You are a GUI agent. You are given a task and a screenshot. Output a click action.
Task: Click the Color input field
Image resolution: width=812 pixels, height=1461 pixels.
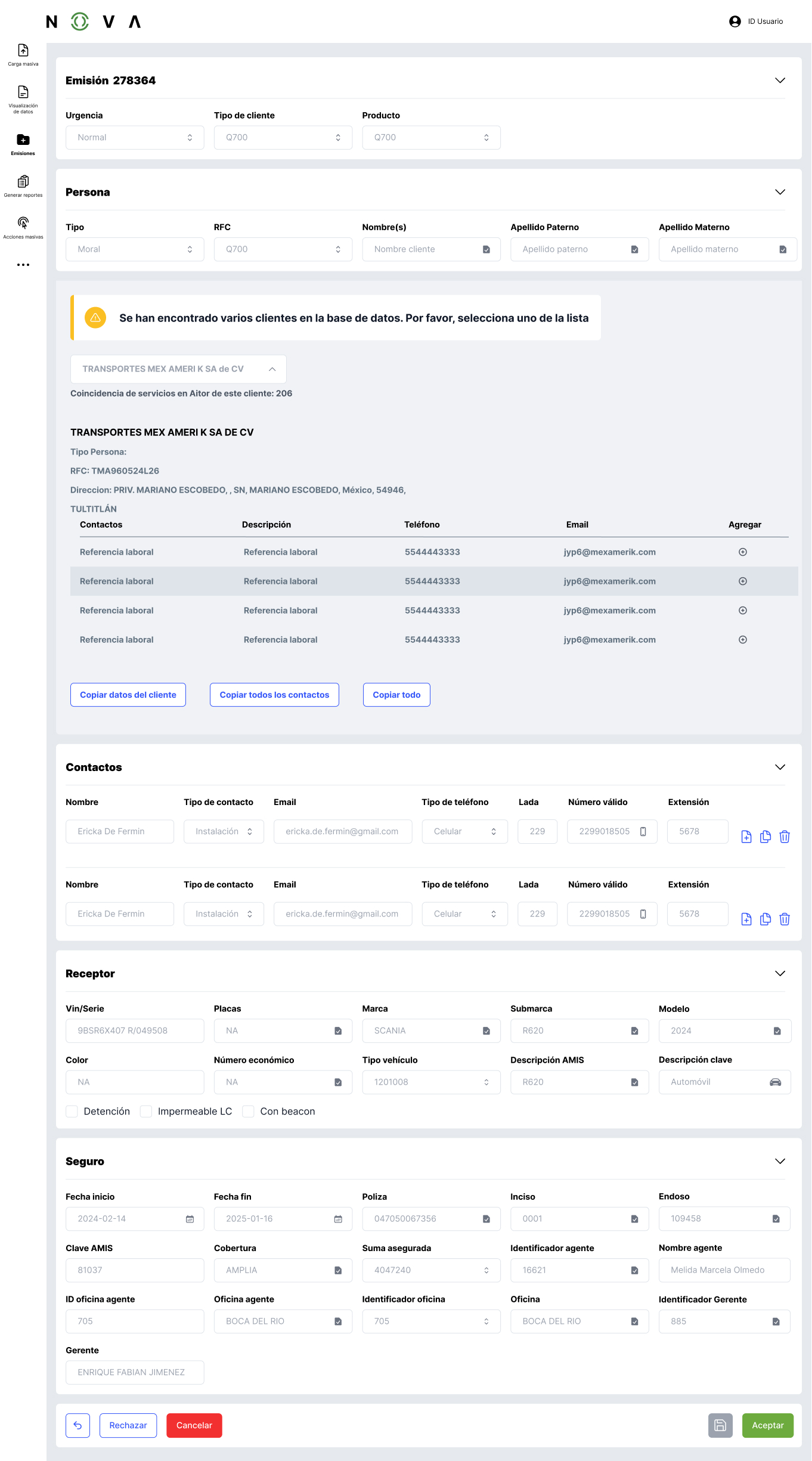pyautogui.click(x=135, y=1082)
